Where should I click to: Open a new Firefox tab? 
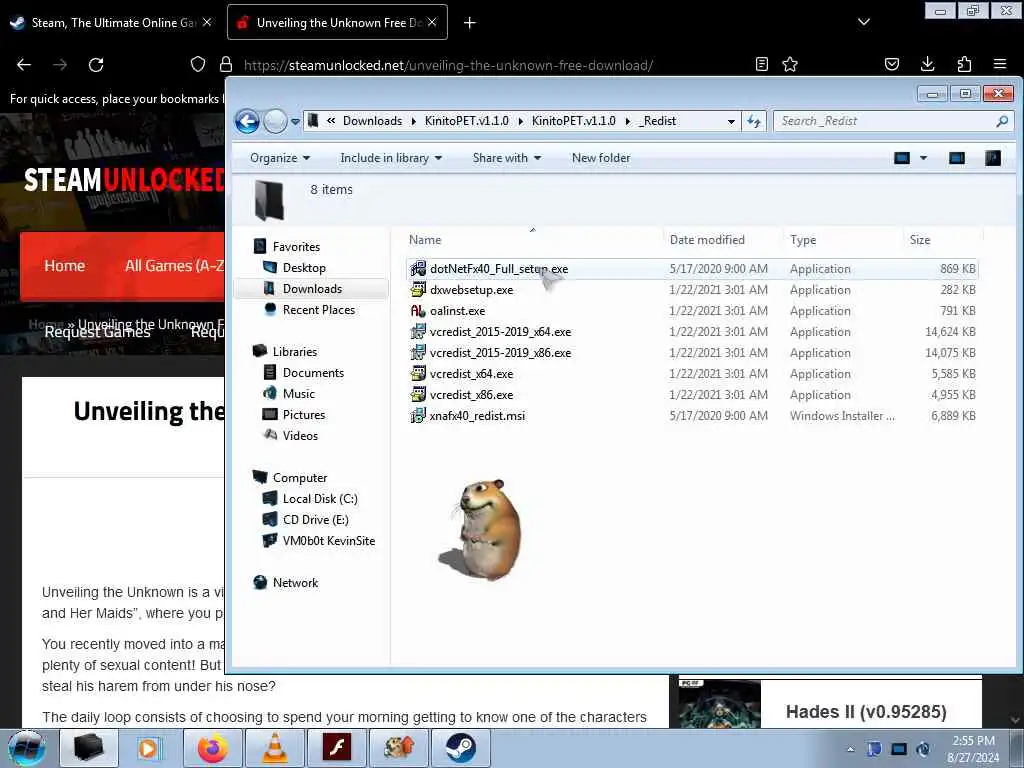coord(469,23)
